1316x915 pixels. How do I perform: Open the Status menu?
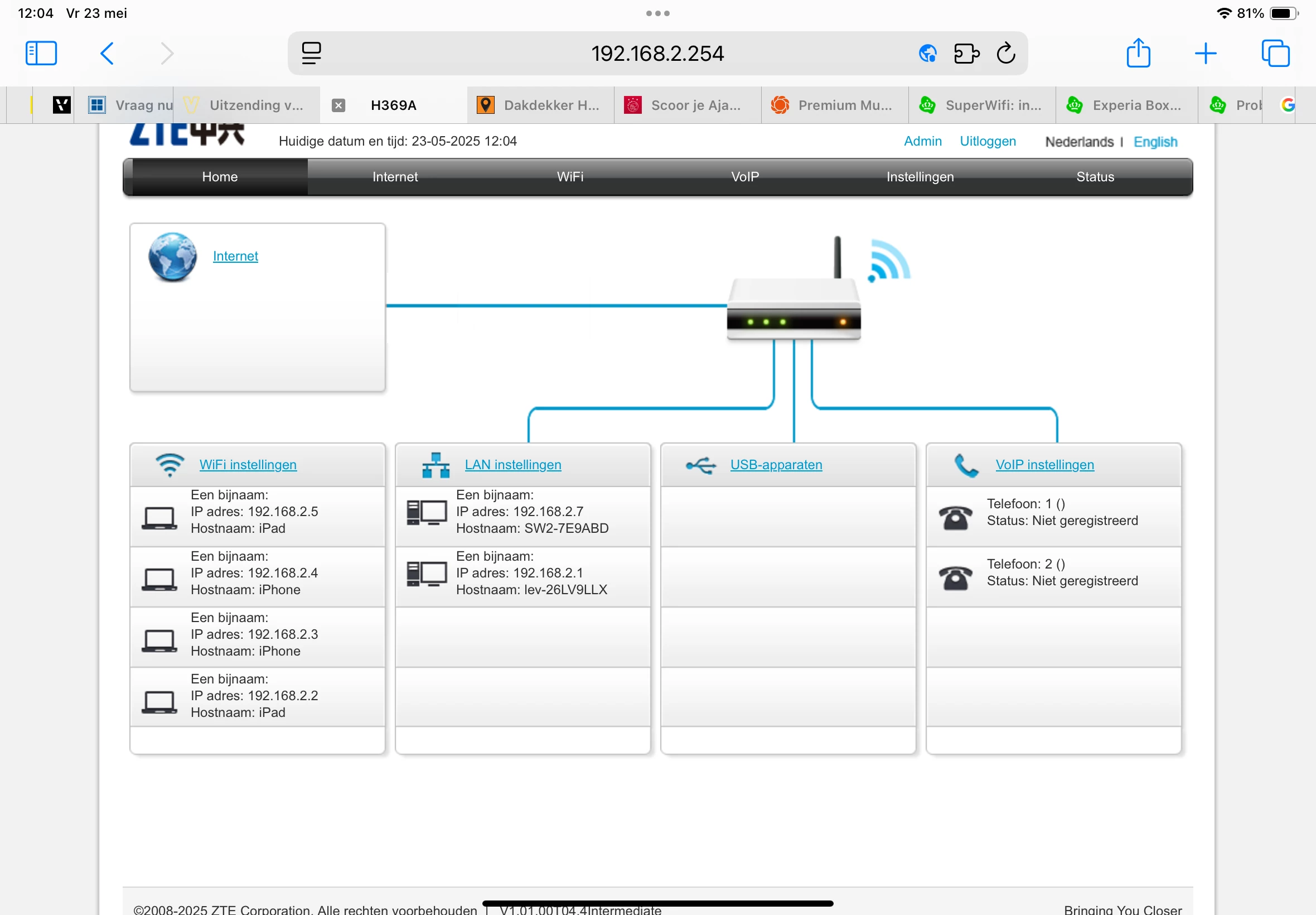(1095, 176)
